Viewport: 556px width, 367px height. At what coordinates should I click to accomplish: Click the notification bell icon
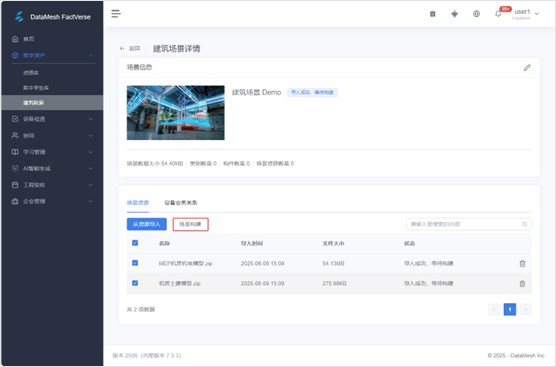[498, 14]
